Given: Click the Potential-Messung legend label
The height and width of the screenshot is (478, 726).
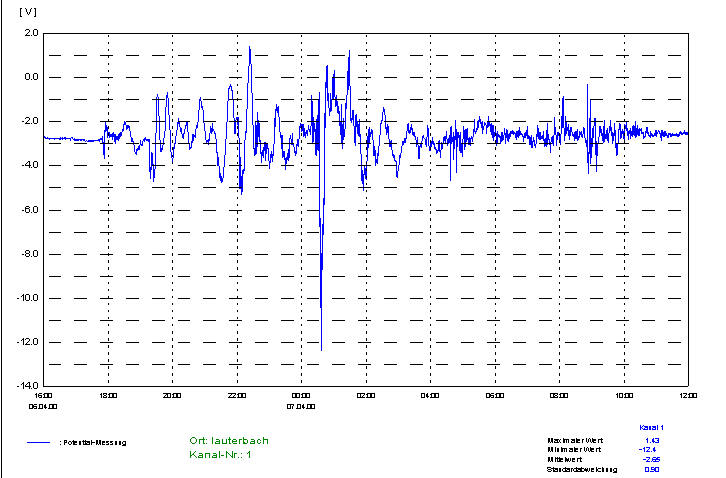Looking at the screenshot, I should pos(93,442).
